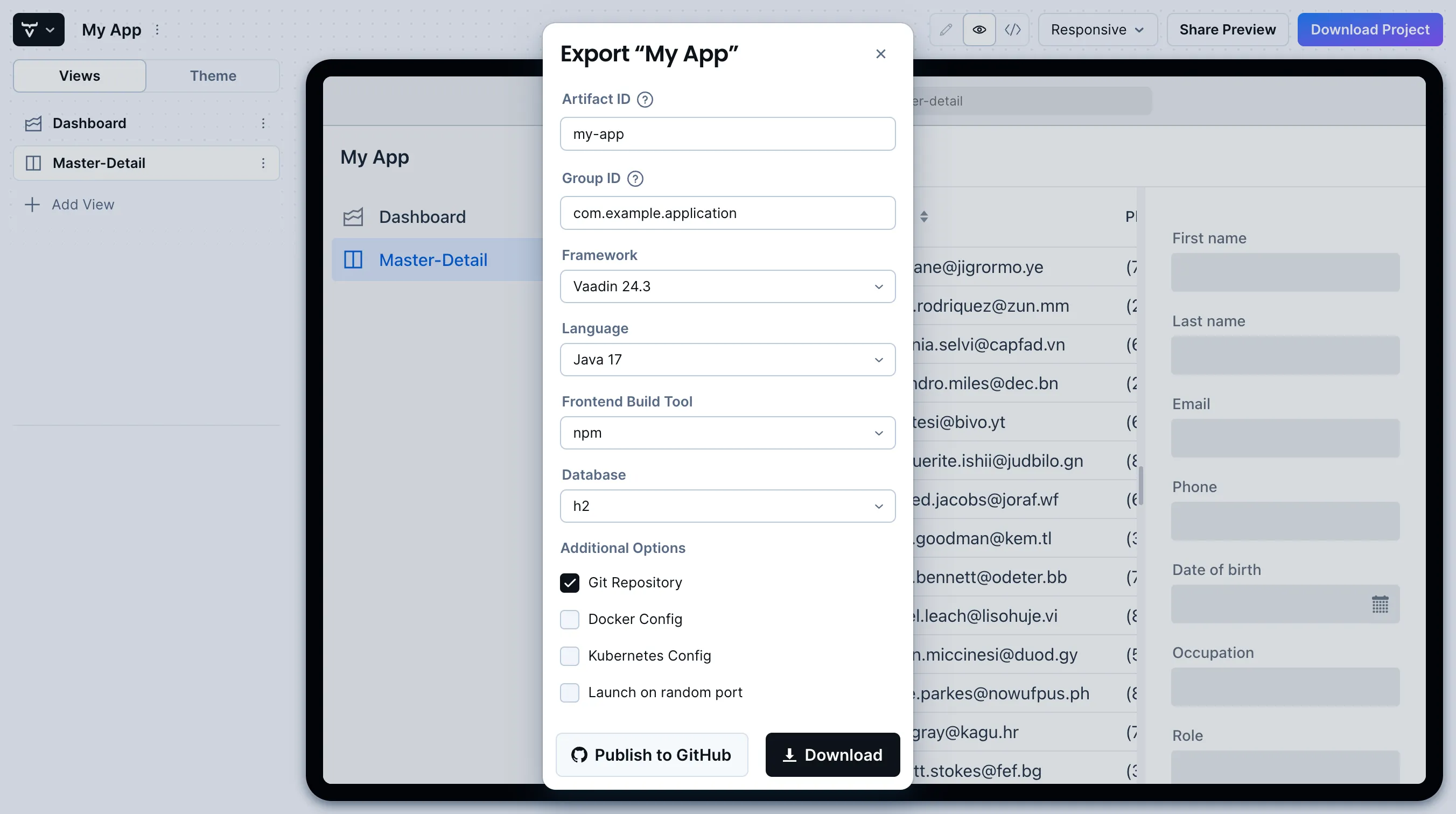Open the code view icon
The width and height of the screenshot is (1456, 814).
(x=1012, y=30)
